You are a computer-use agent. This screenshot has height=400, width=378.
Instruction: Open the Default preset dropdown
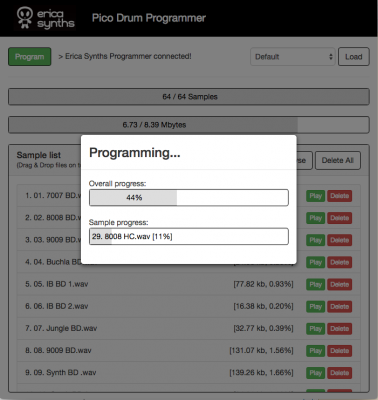pos(293,57)
